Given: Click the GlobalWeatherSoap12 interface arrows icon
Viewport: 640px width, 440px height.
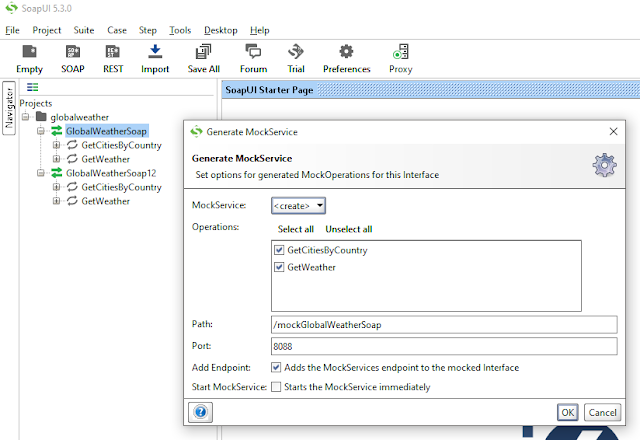Looking at the screenshot, I should [57, 173].
